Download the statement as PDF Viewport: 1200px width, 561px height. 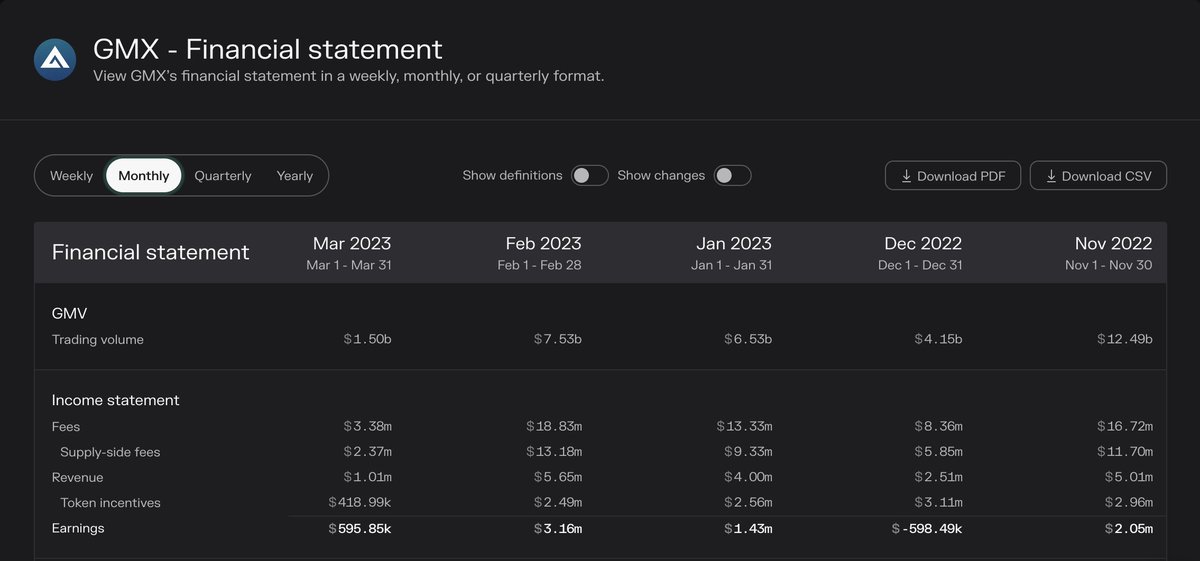[x=953, y=176]
